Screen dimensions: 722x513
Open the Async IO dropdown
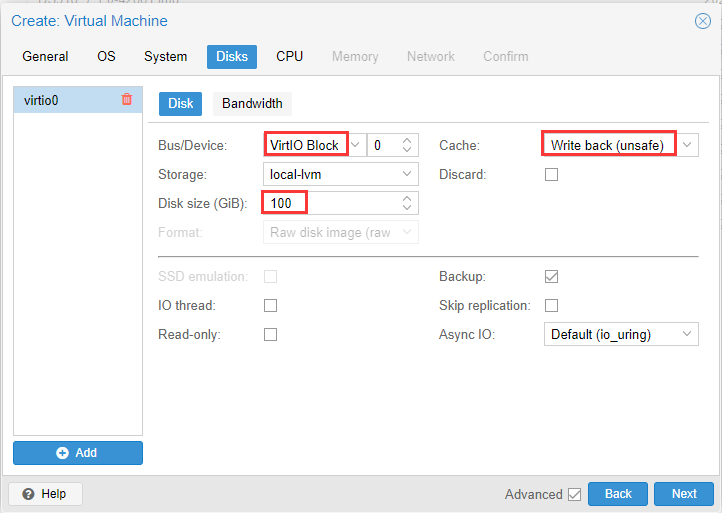(x=687, y=335)
